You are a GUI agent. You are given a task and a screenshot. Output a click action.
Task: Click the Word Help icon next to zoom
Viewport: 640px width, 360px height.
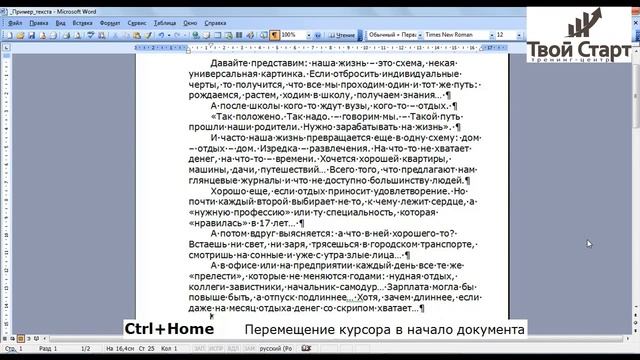point(318,36)
